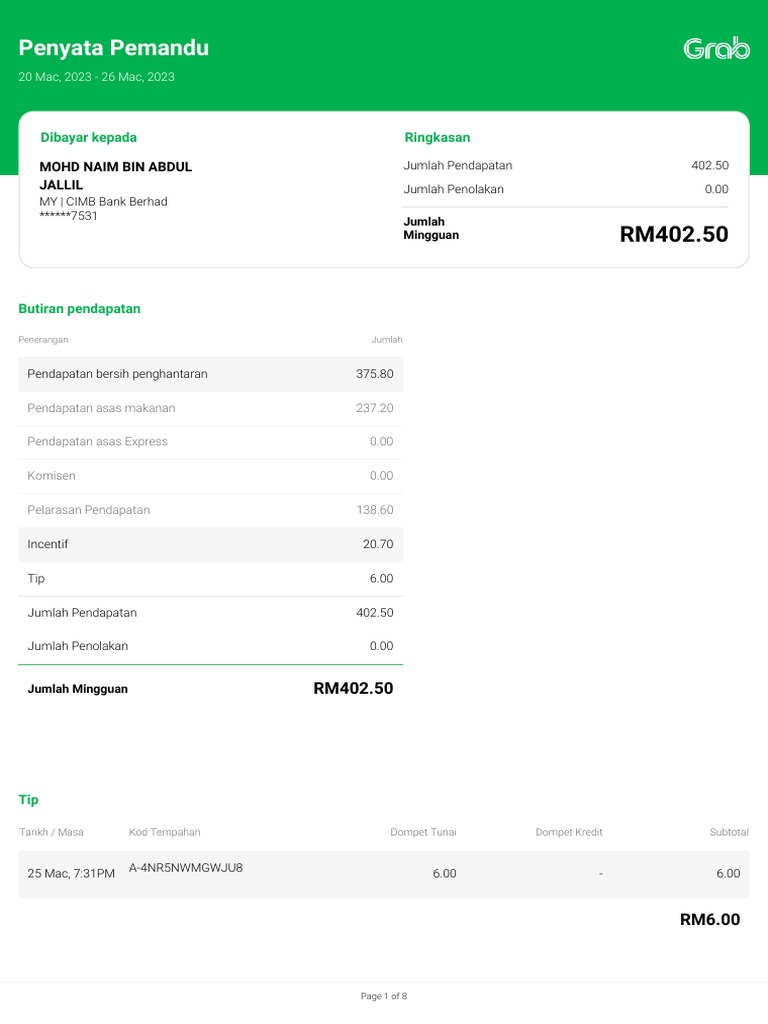This screenshot has width=768, height=1024.
Task: Click the payee name MOHD NAIM BIN ABDUL JALLIL
Action: pos(115,175)
